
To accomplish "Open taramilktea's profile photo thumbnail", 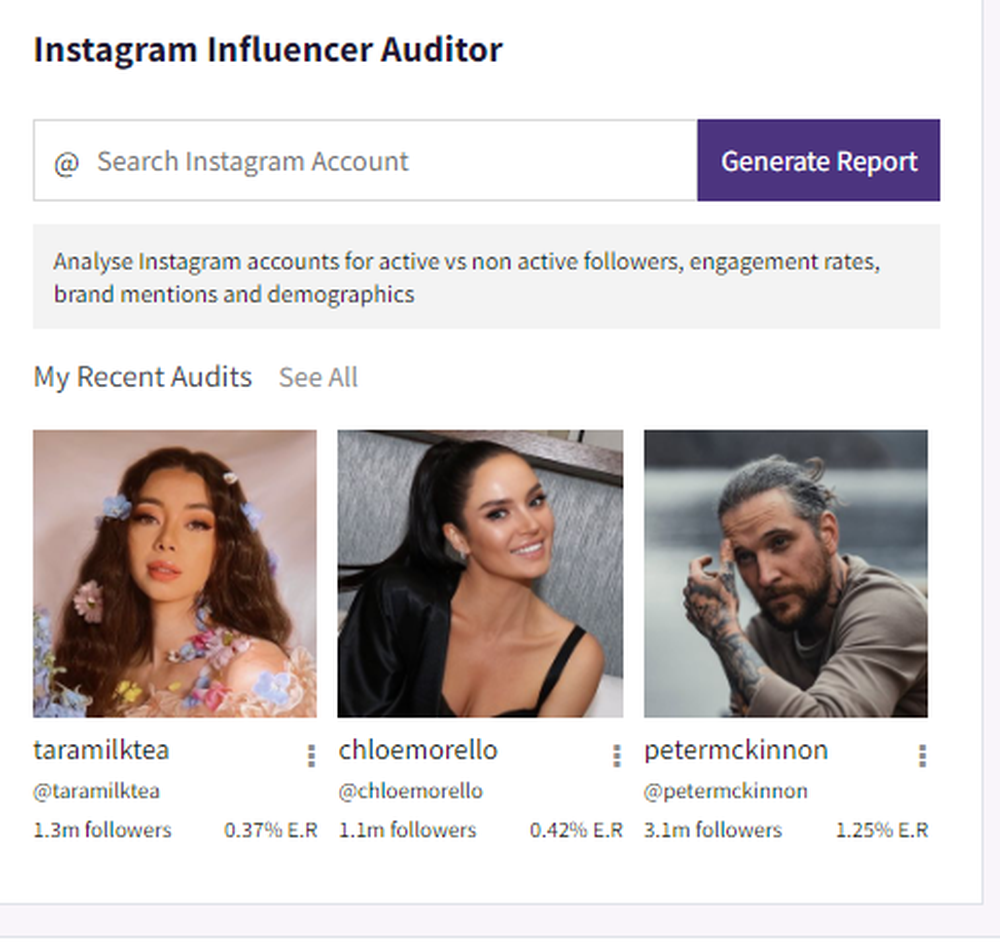I will tap(175, 573).
